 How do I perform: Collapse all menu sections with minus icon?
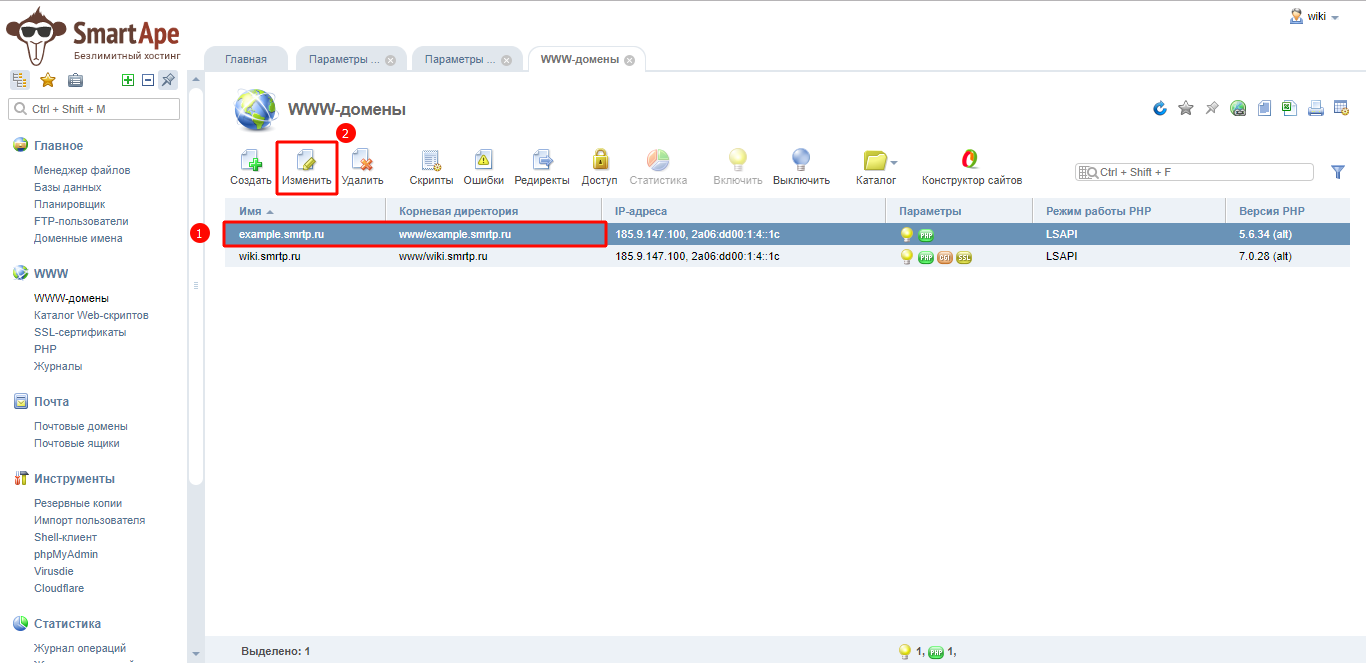pyautogui.click(x=147, y=80)
